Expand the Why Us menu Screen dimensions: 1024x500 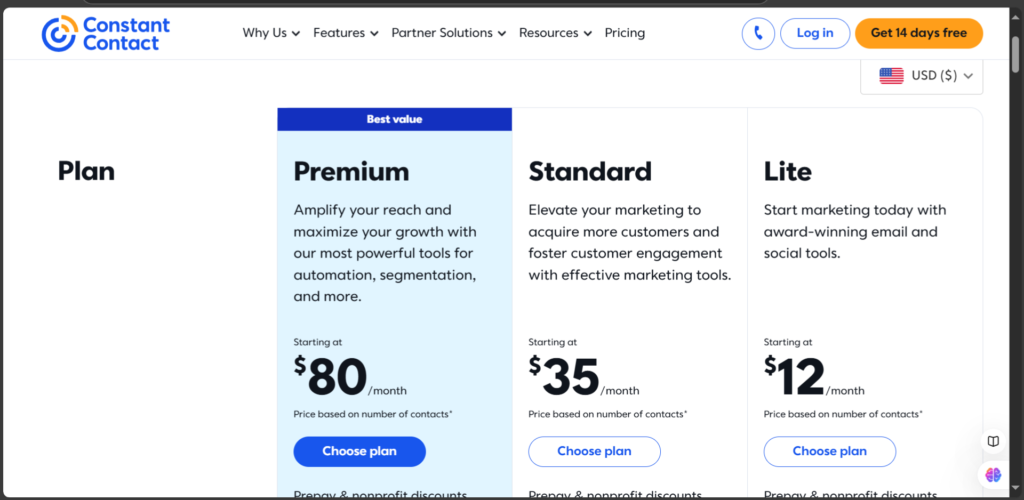tap(271, 33)
